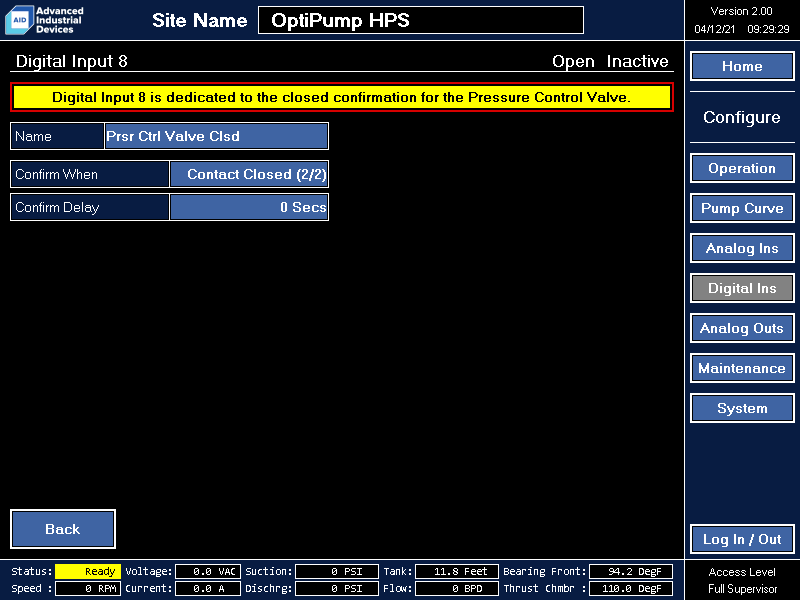Click the Ready status indicator
This screenshot has width=800, height=600.
point(88,571)
